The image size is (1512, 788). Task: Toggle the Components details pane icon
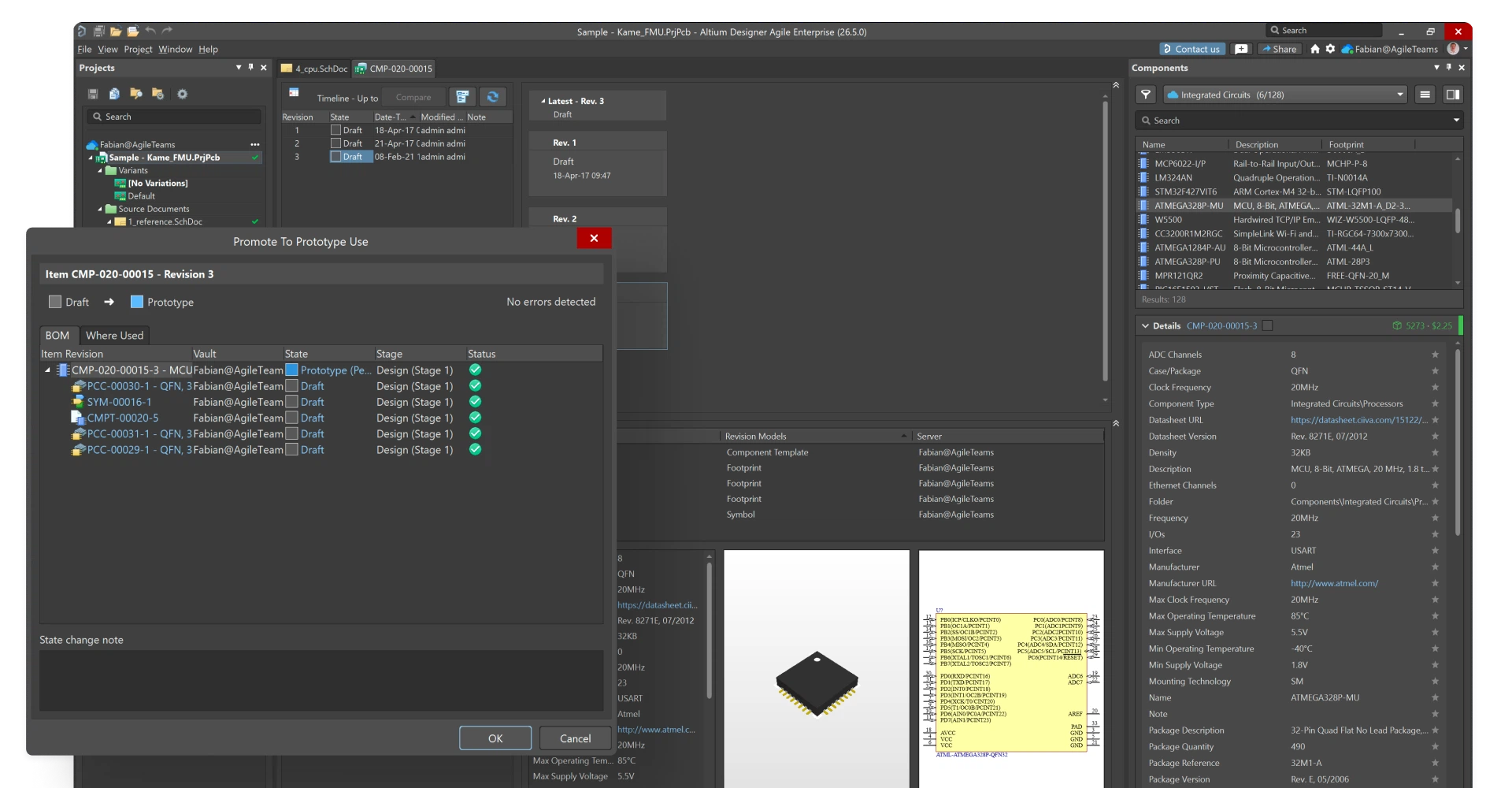click(1453, 95)
